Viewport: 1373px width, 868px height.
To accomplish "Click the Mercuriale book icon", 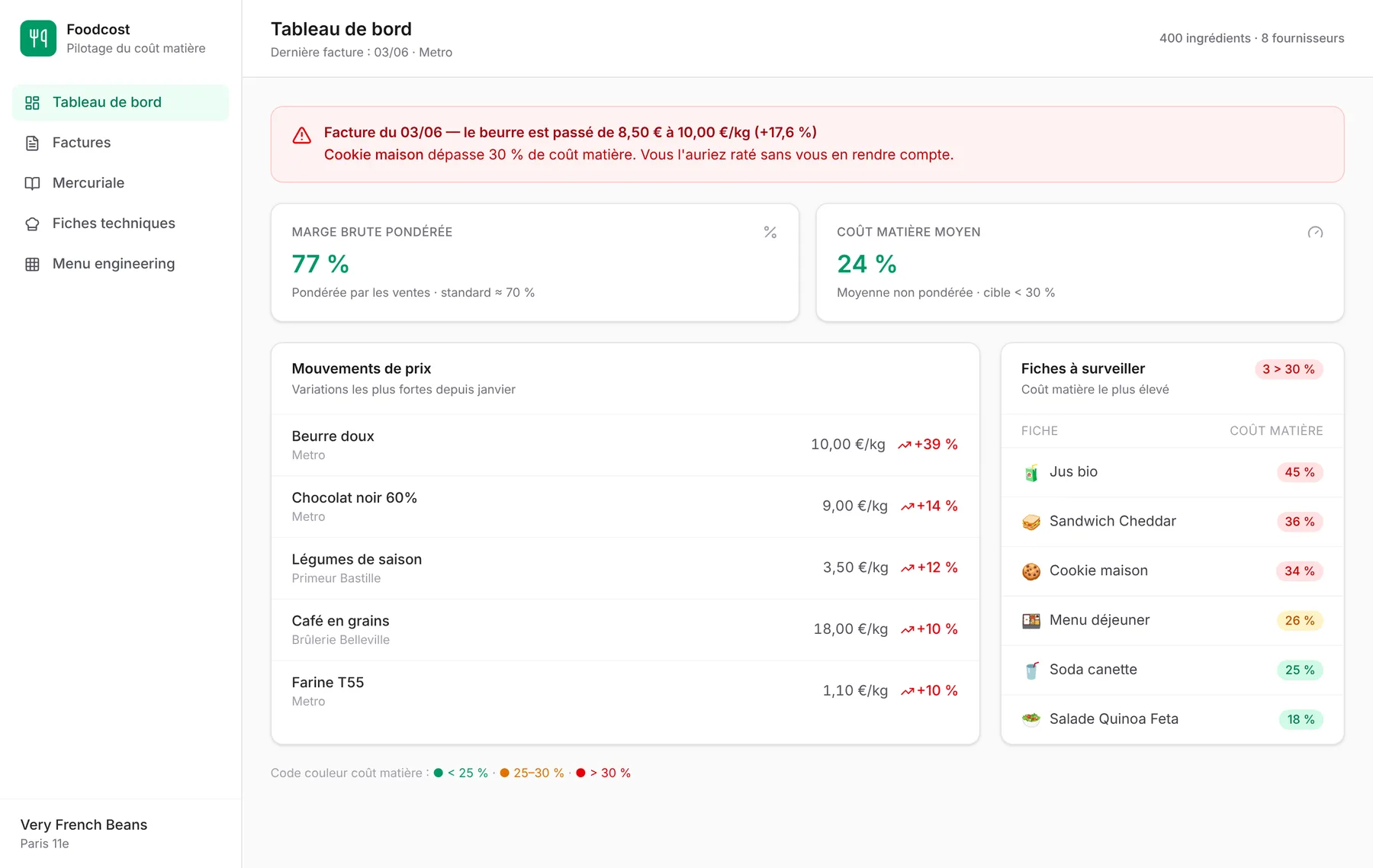I will click(32, 184).
